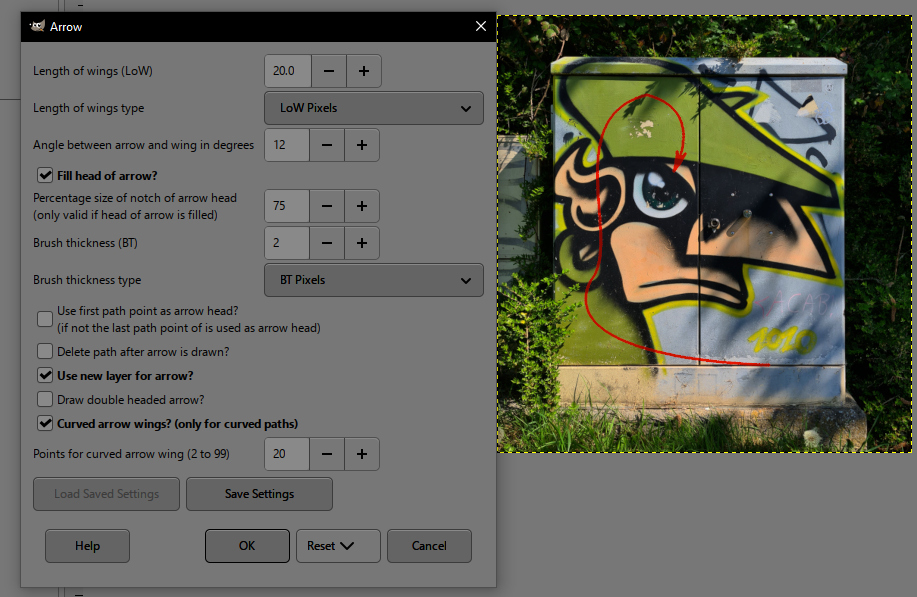Enable Delete path after arrow is drawn
Image resolution: width=917 pixels, height=597 pixels.
[x=45, y=351]
